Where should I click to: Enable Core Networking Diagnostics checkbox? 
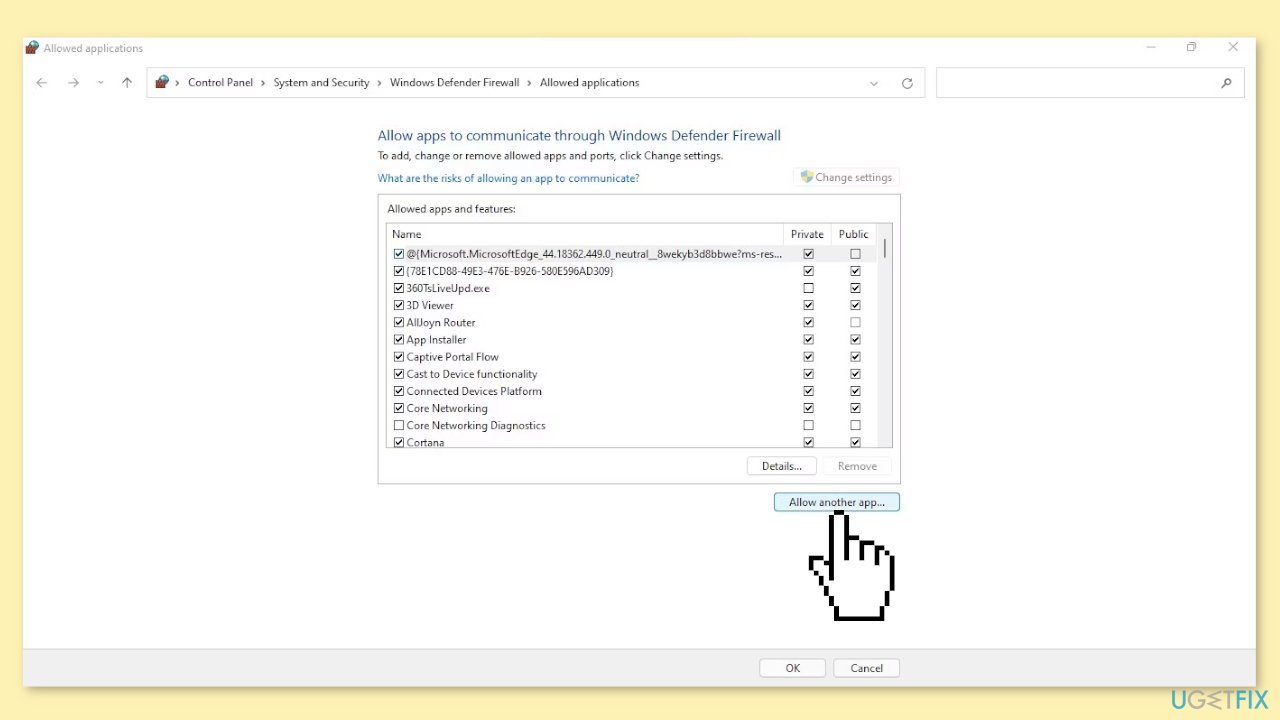[399, 425]
